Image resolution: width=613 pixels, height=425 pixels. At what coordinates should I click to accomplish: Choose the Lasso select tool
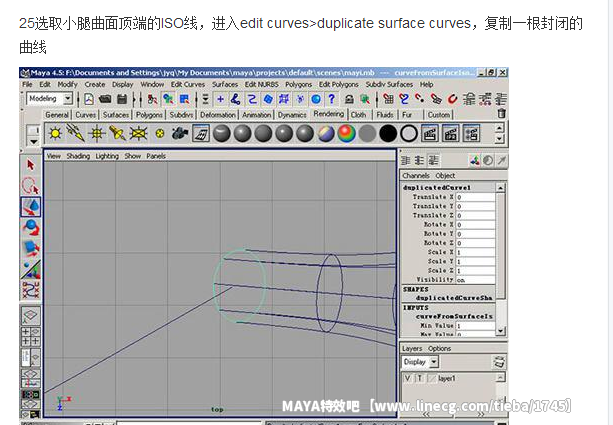(30, 186)
